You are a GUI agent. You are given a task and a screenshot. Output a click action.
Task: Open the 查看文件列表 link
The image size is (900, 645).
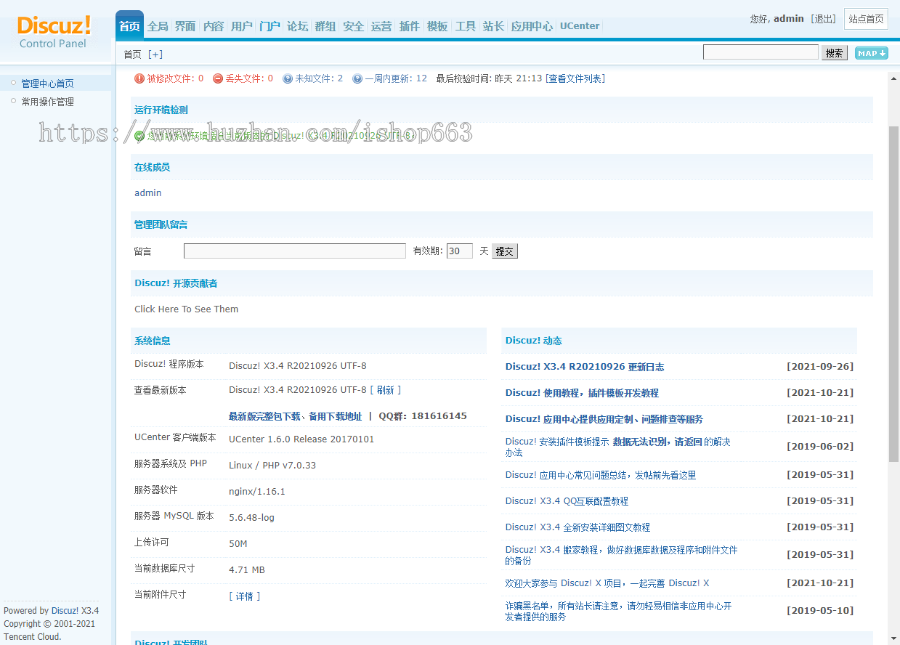575,79
